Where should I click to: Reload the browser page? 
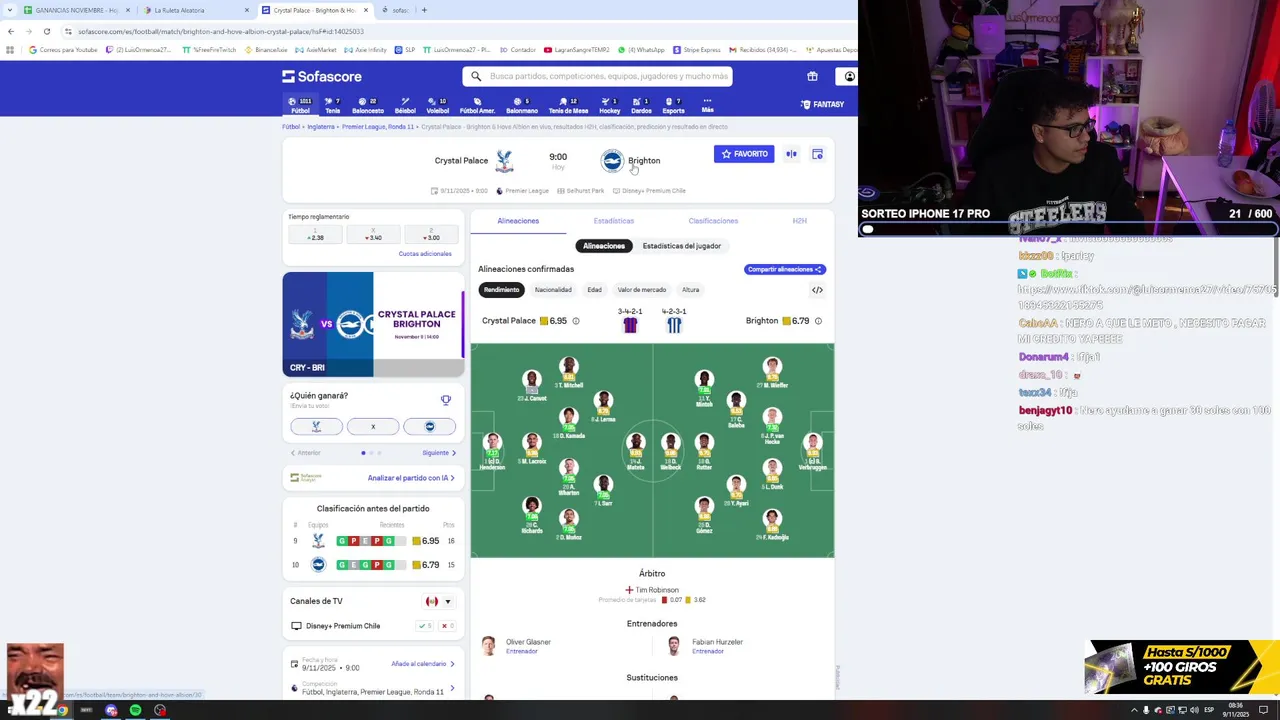click(x=46, y=31)
